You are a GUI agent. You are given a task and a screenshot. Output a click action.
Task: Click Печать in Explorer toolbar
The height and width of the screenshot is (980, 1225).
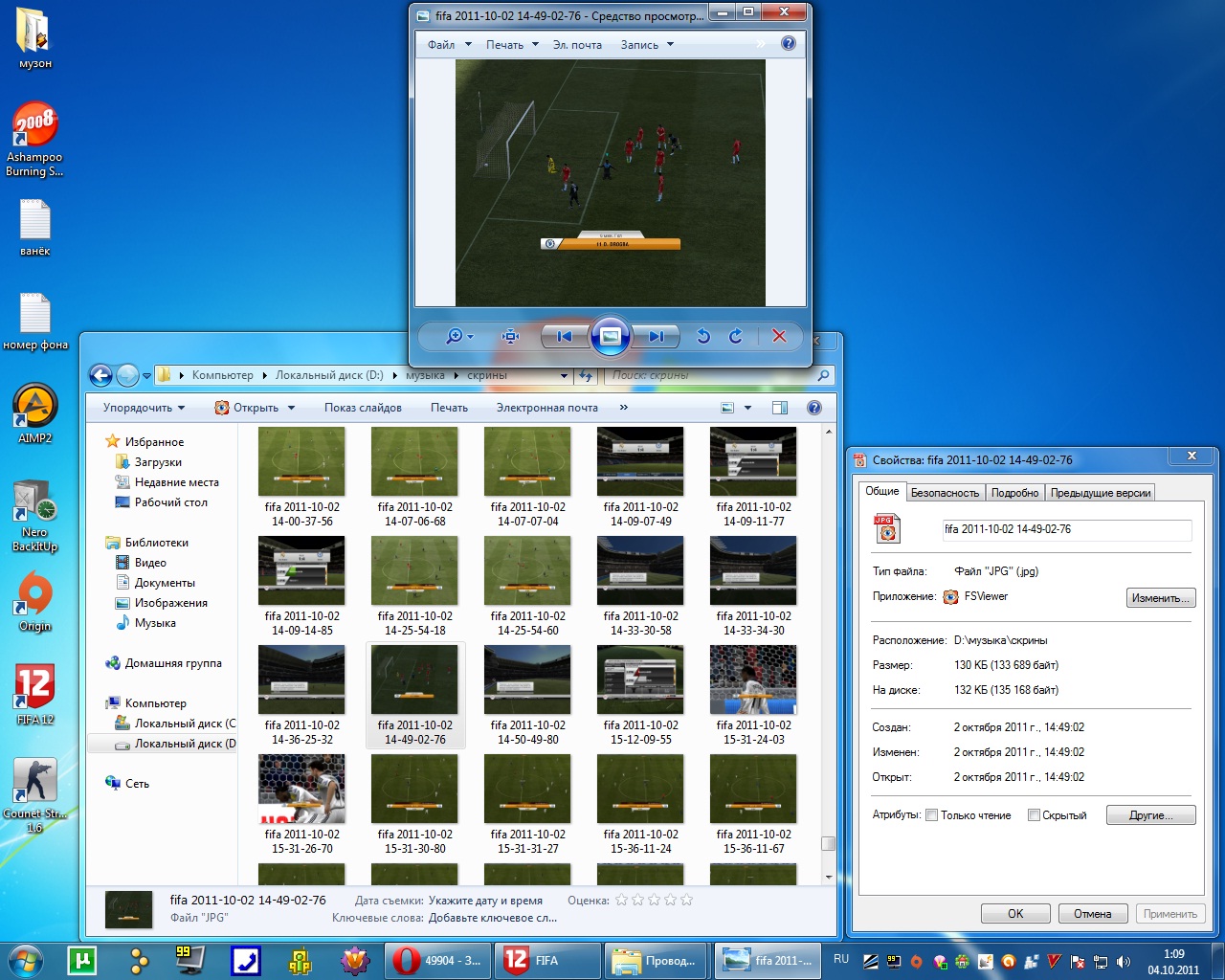(x=449, y=408)
